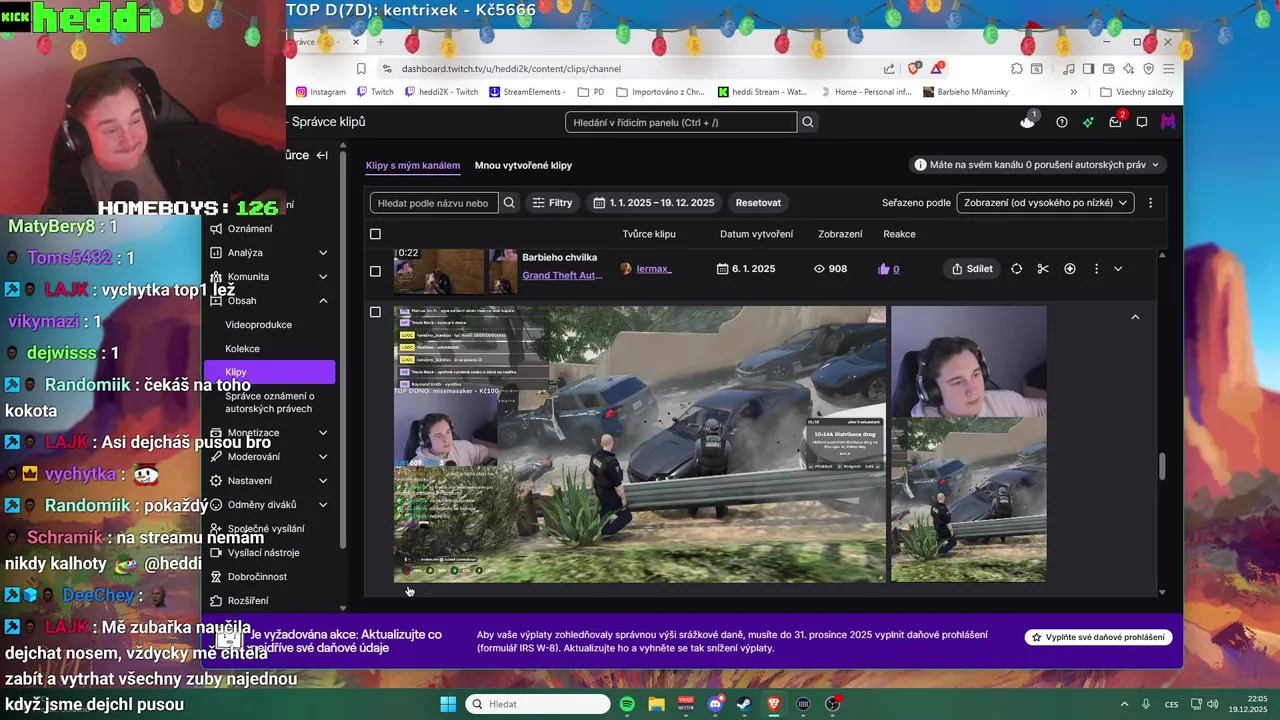Open the Brave hamburger menu
Screen dimensions: 1280x720
(1168, 68)
